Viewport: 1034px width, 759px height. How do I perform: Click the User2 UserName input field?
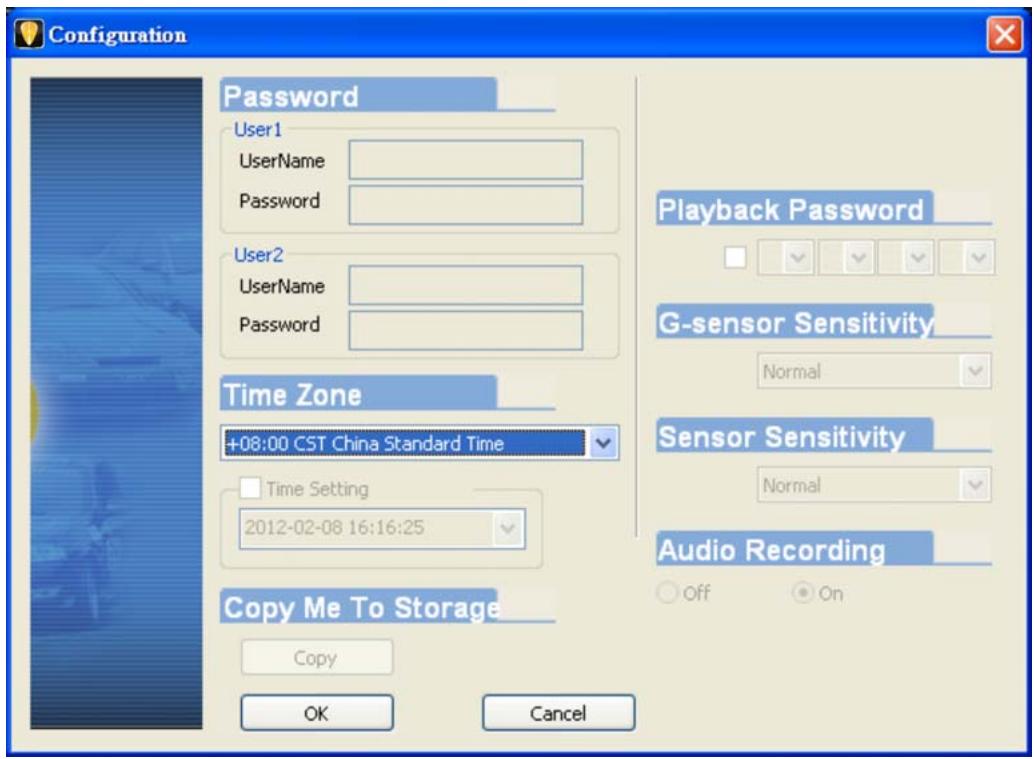pyautogui.click(x=466, y=285)
